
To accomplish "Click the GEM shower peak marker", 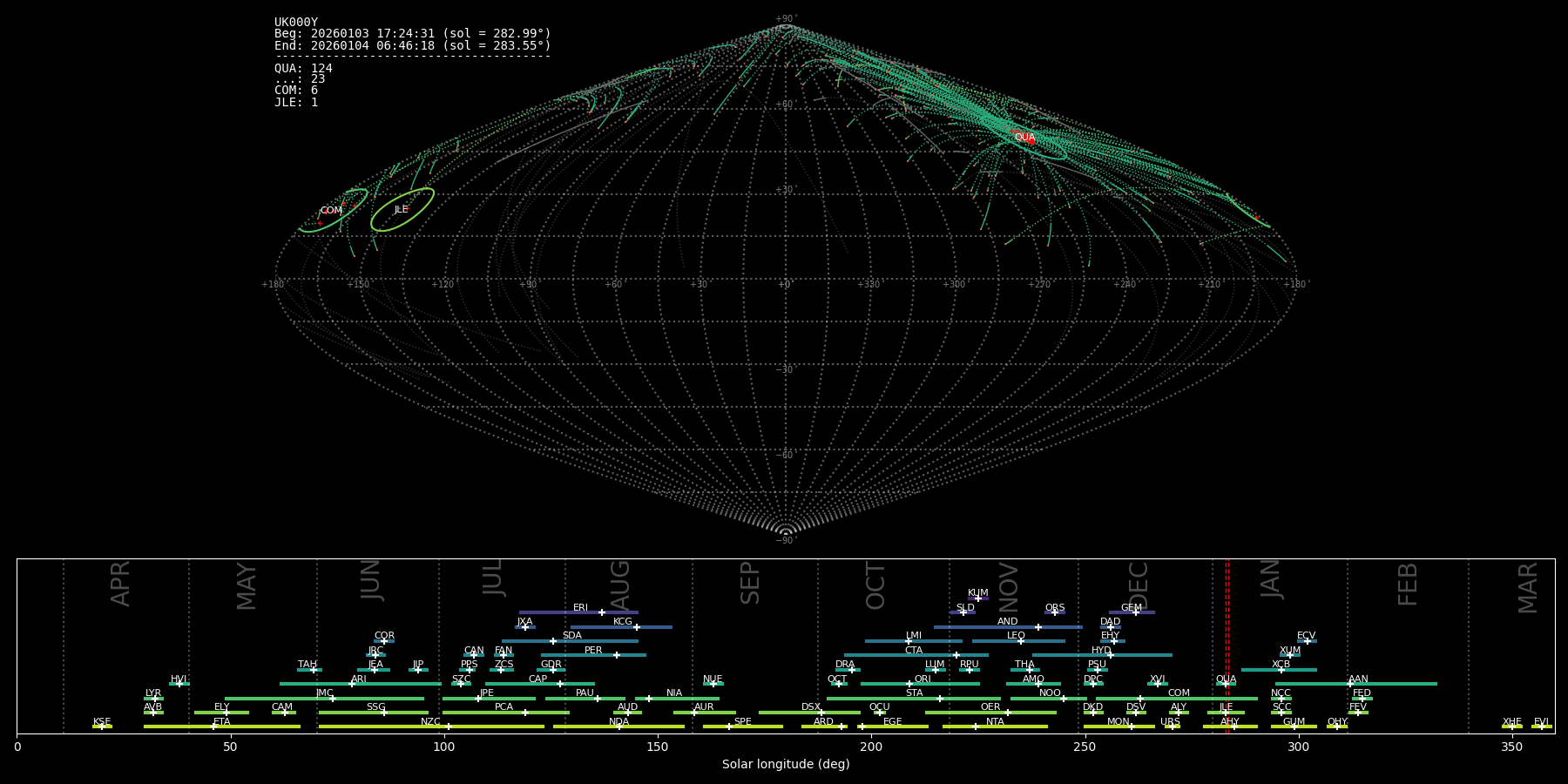I will (x=1136, y=612).
